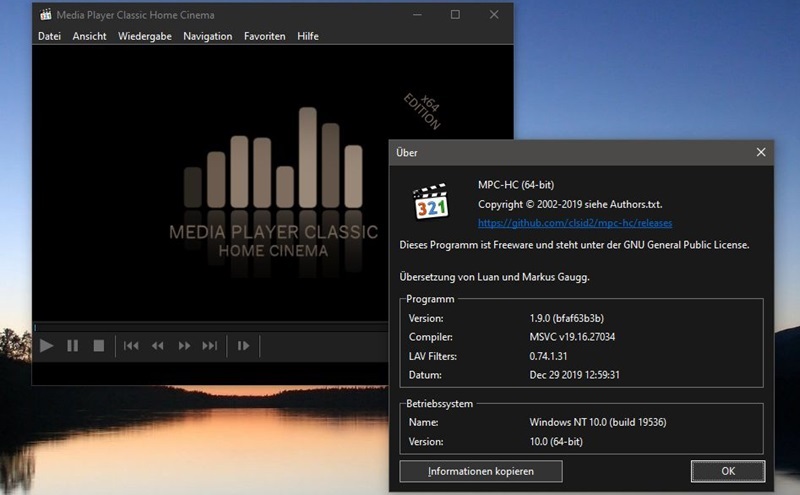Stop playback with the Stop button
This screenshot has width=800, height=495.
click(99, 346)
